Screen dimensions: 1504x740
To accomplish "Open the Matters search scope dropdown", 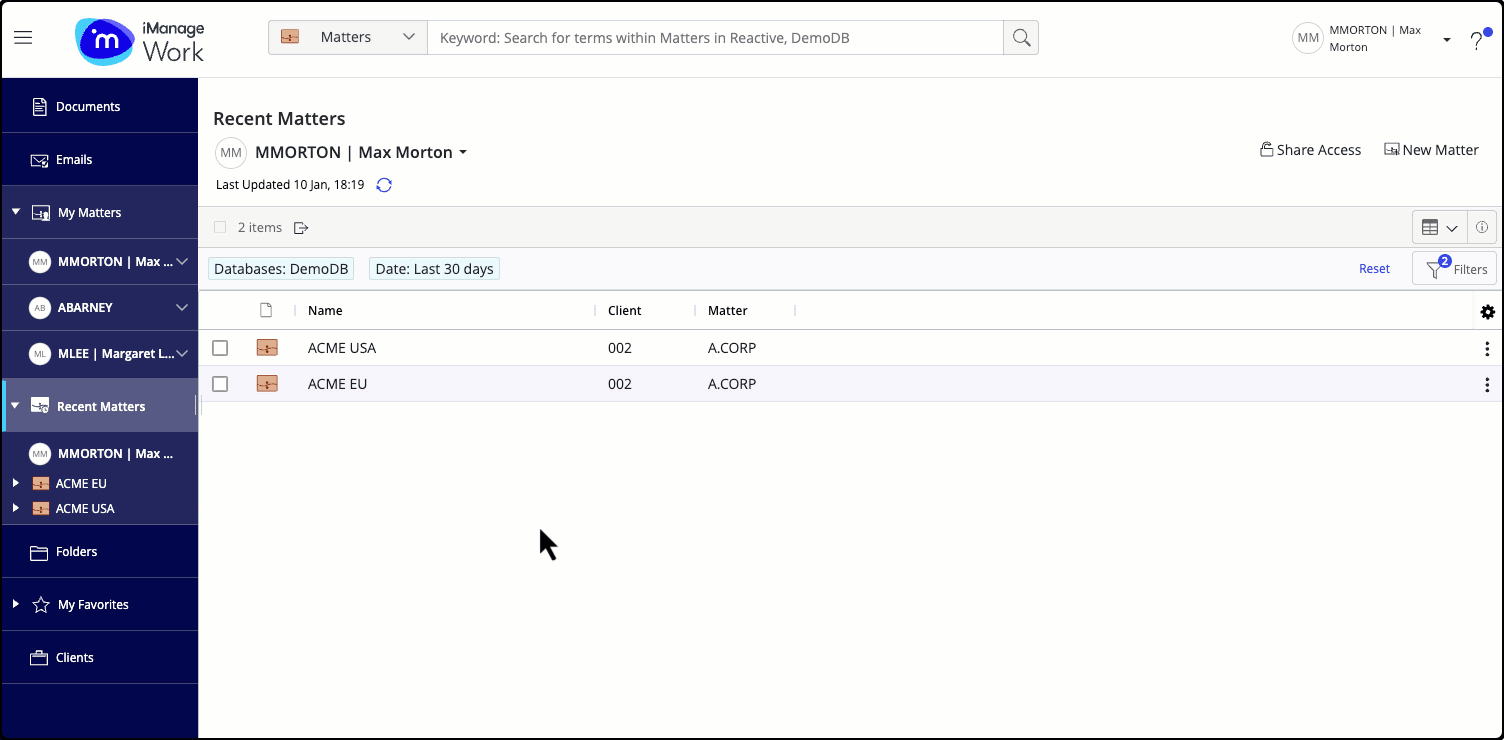I will click(348, 38).
